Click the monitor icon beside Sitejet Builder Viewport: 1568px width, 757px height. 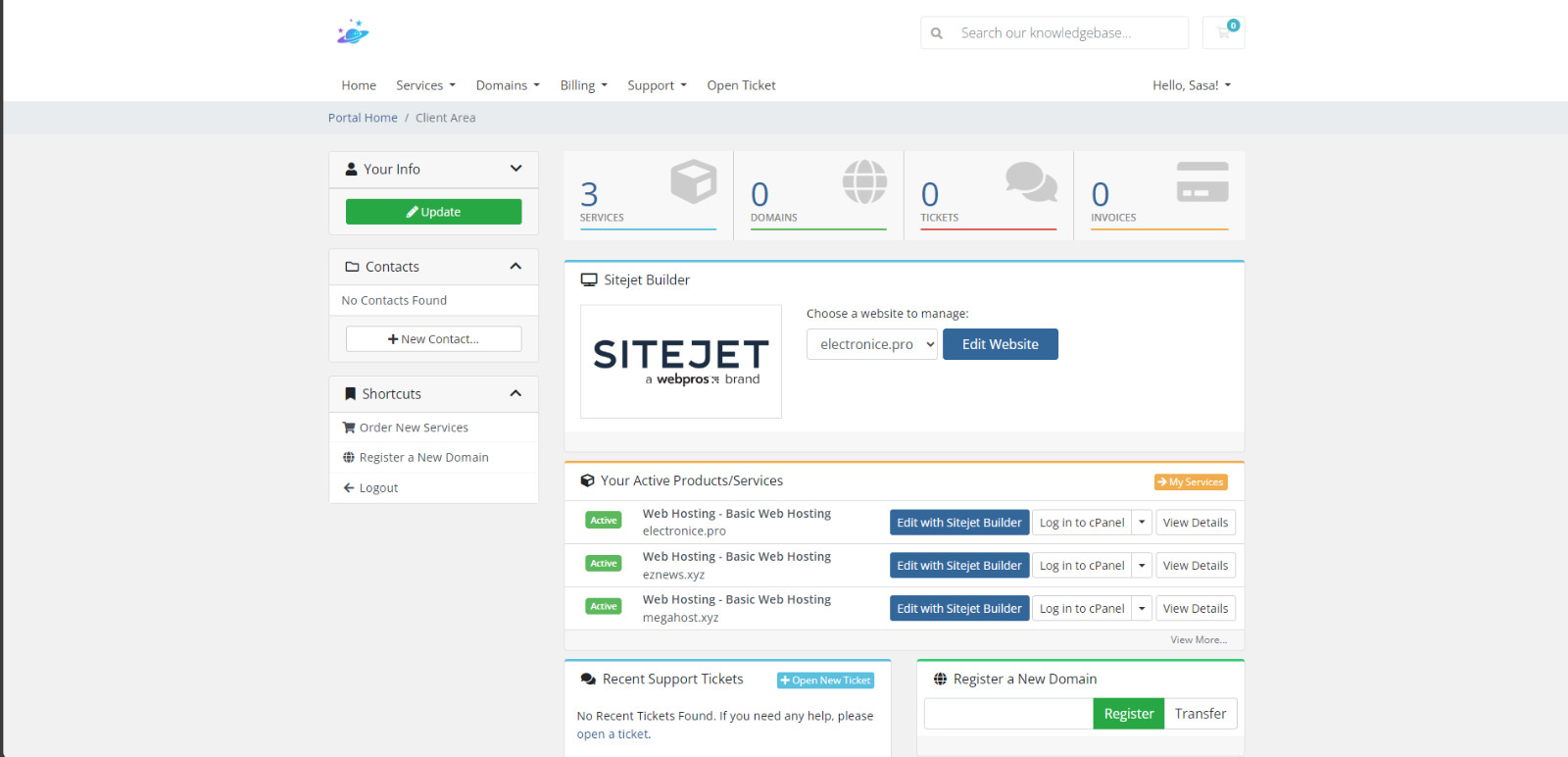tap(589, 279)
